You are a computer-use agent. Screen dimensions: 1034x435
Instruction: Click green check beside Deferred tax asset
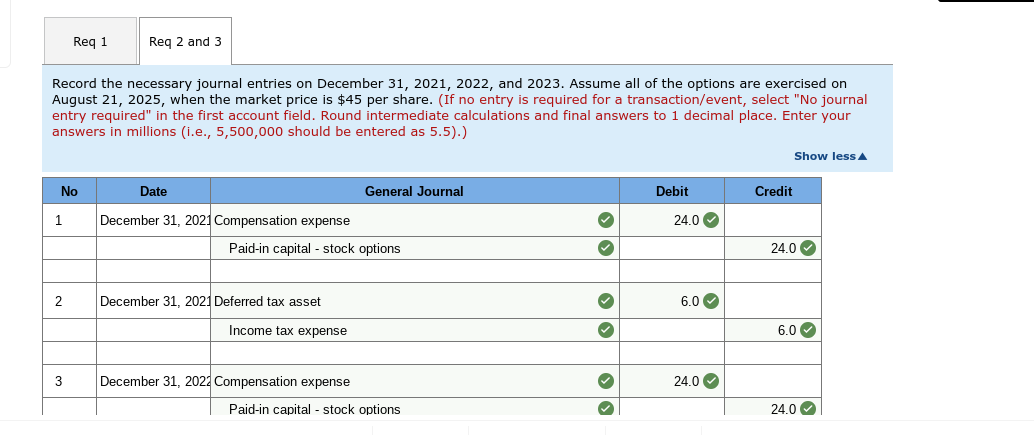coord(605,301)
